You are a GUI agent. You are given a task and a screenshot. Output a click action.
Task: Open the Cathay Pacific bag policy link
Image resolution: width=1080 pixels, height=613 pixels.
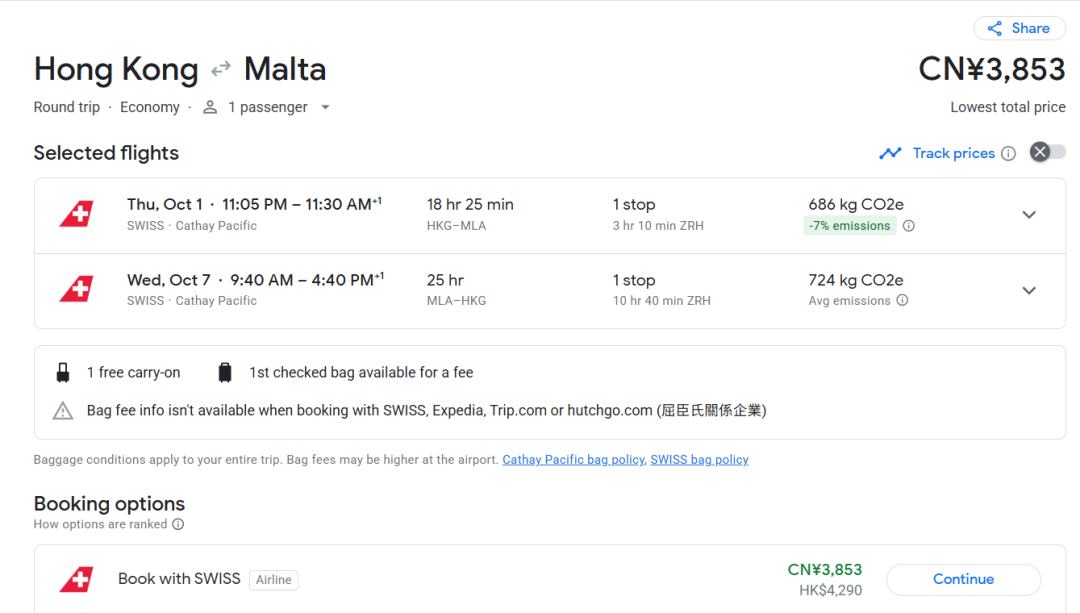tap(573, 460)
